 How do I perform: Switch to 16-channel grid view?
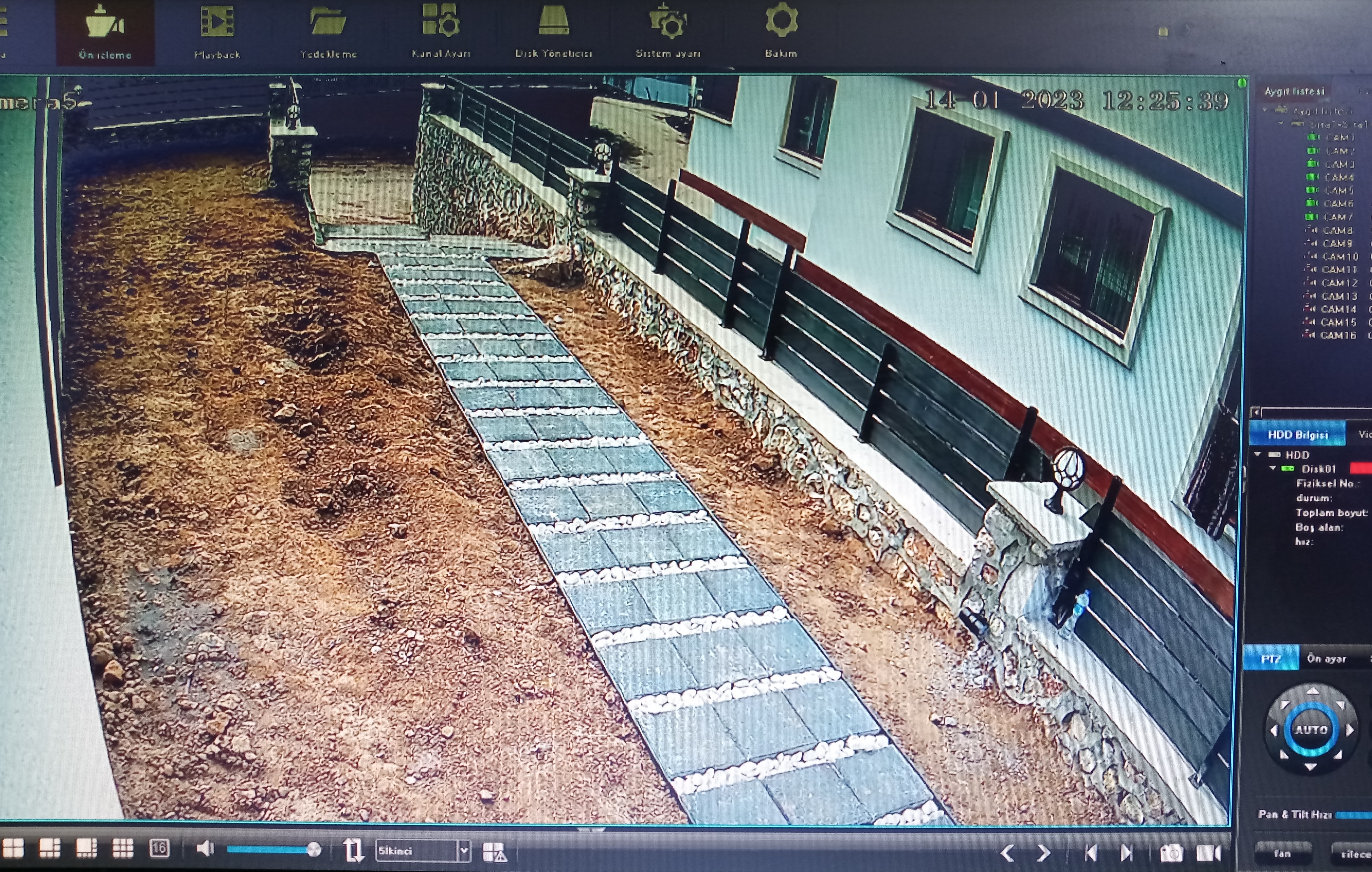point(159,849)
